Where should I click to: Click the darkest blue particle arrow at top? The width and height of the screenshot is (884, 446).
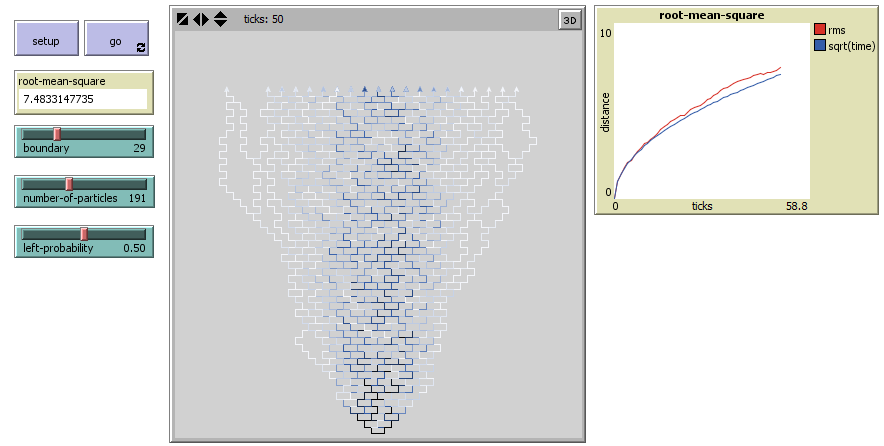[365, 90]
